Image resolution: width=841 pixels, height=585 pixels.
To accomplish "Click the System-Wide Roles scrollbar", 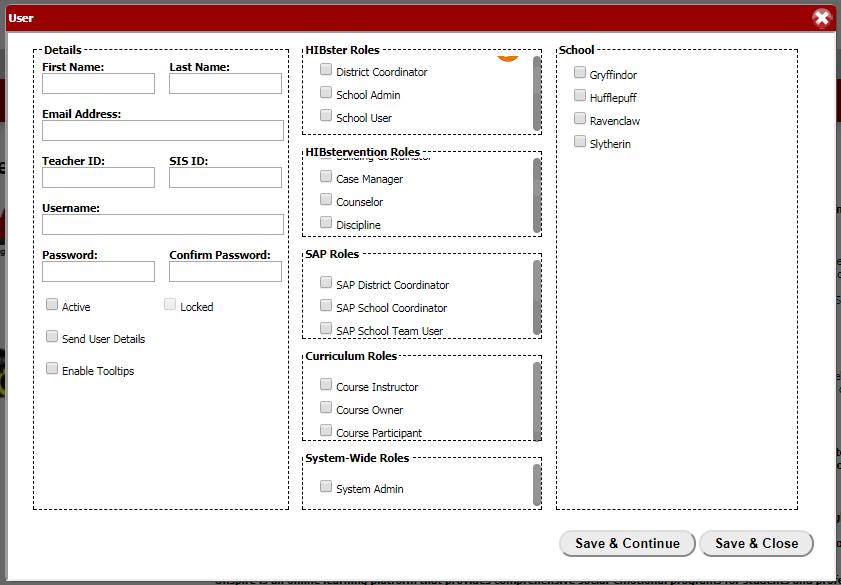I will [x=537, y=485].
